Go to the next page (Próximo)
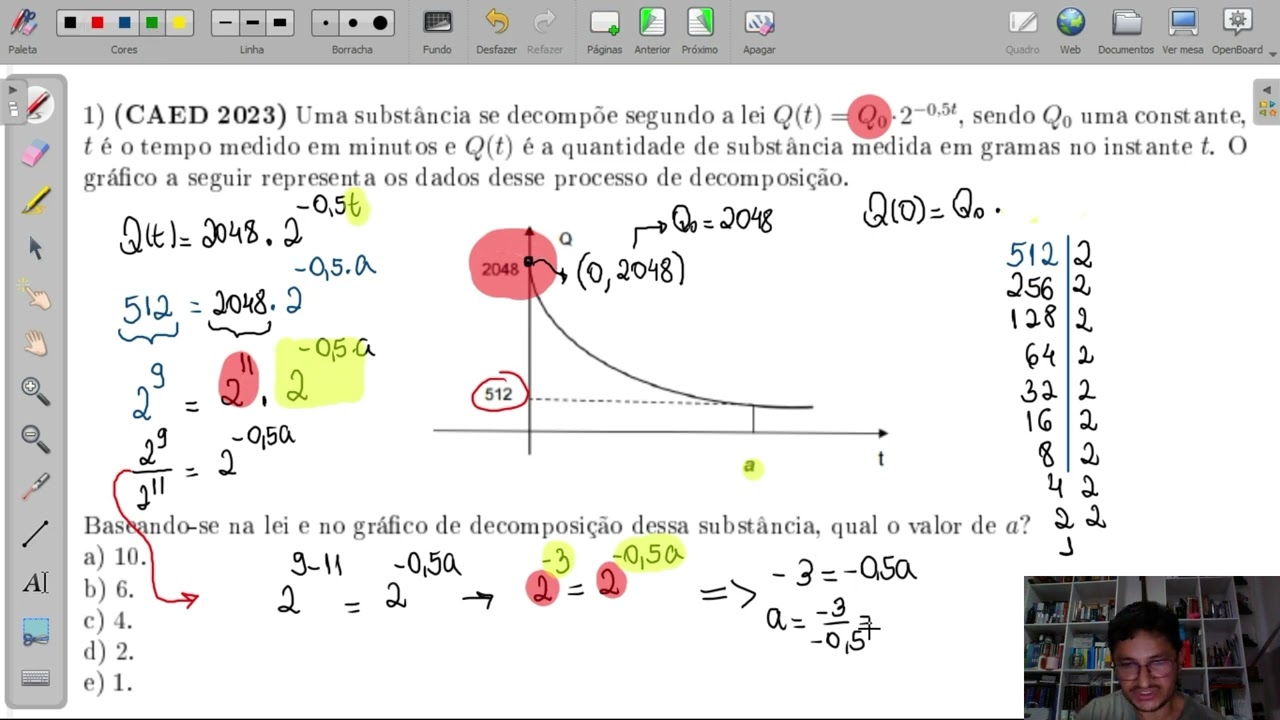Viewport: 1280px width, 720px height. 700,30
